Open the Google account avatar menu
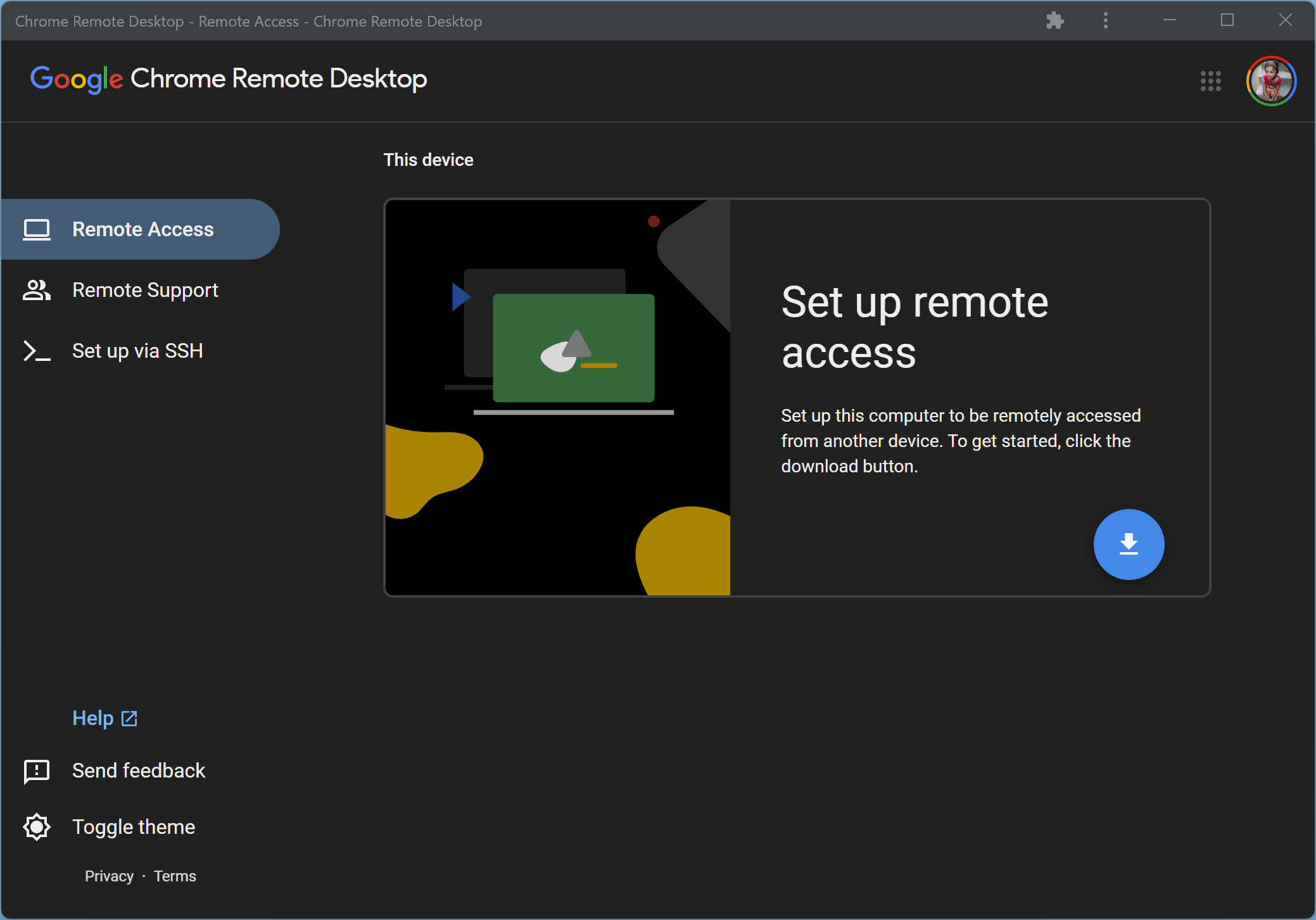 click(x=1270, y=81)
